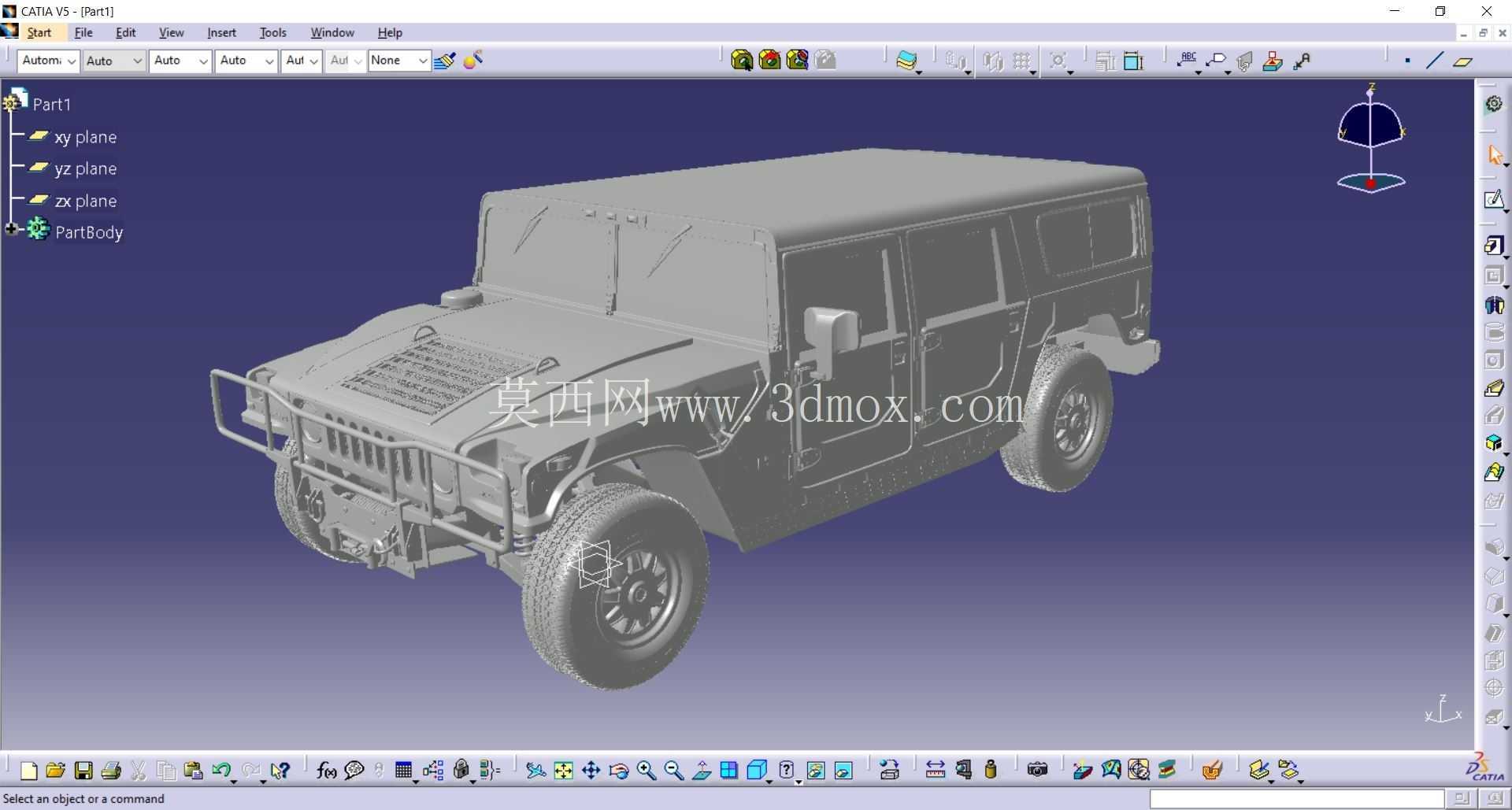
Task: Open the second Auto transparency dropdown
Action: click(x=113, y=61)
